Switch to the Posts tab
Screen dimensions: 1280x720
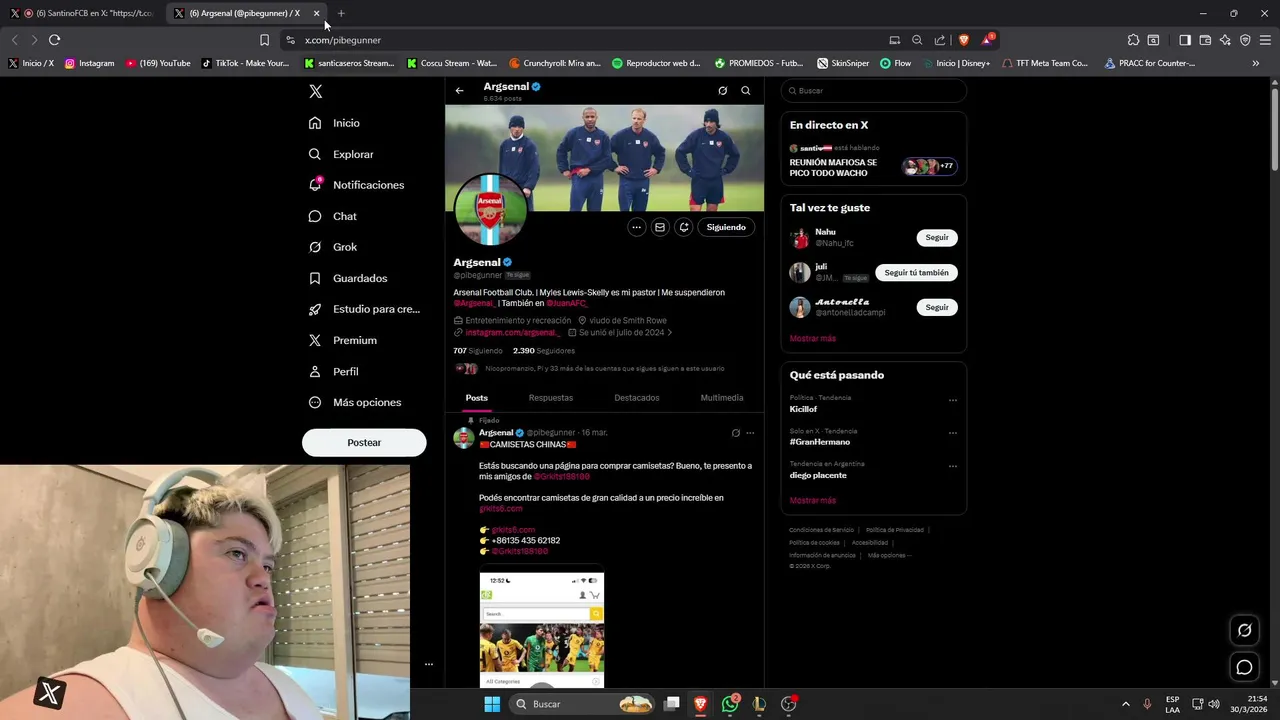(477, 398)
